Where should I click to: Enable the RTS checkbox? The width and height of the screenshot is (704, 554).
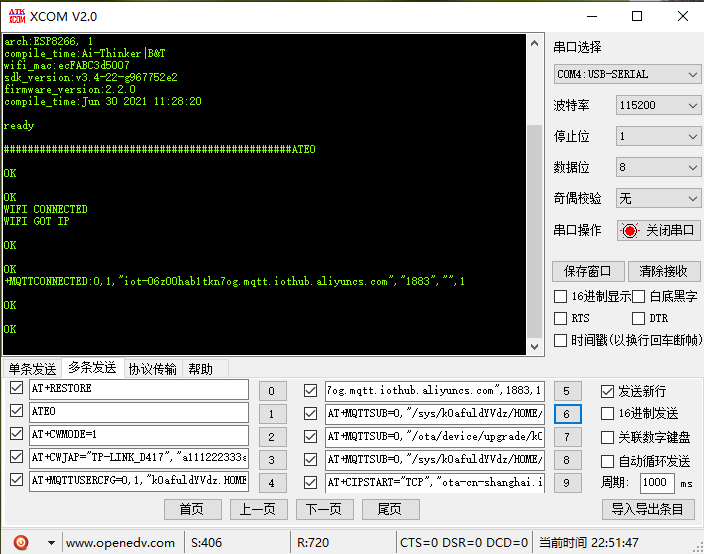pos(560,318)
